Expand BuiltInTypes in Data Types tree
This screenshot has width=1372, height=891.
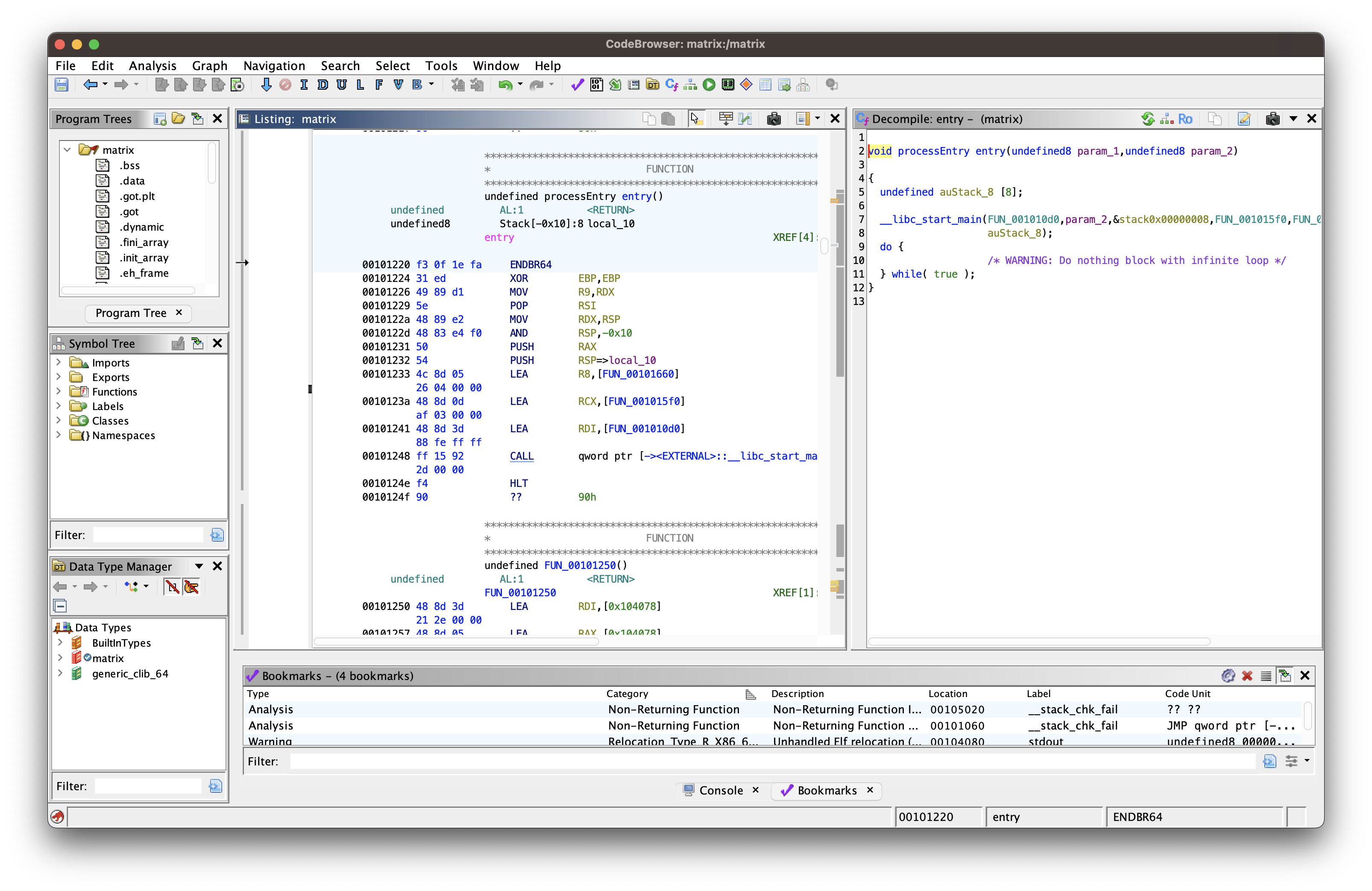pos(60,642)
